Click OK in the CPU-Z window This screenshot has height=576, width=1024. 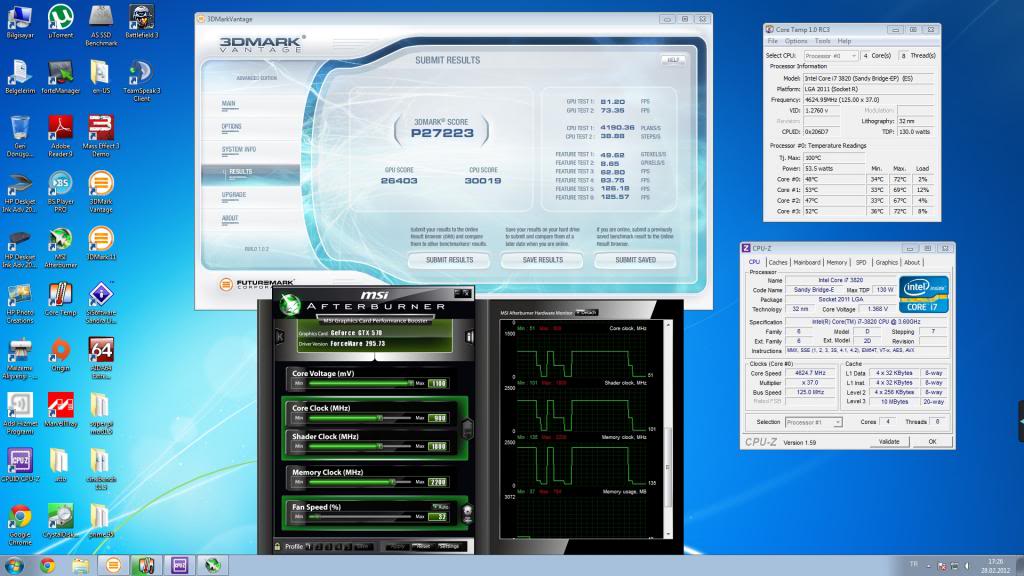click(932, 442)
